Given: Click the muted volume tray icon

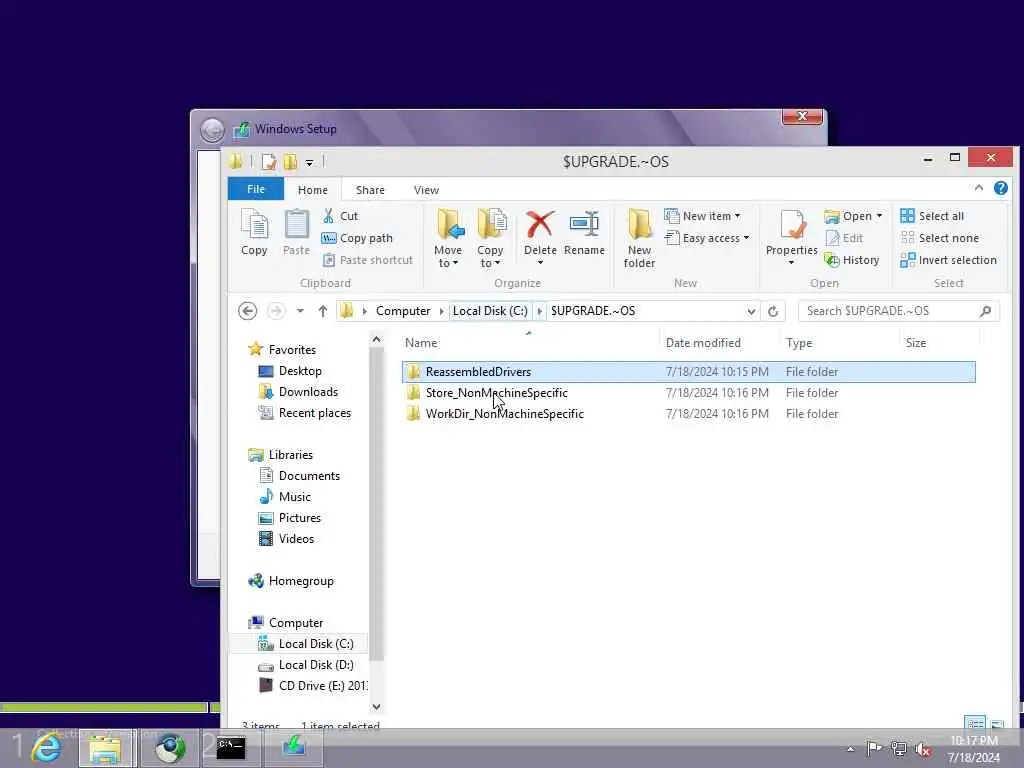Looking at the screenshot, I should pyautogui.click(x=923, y=749).
